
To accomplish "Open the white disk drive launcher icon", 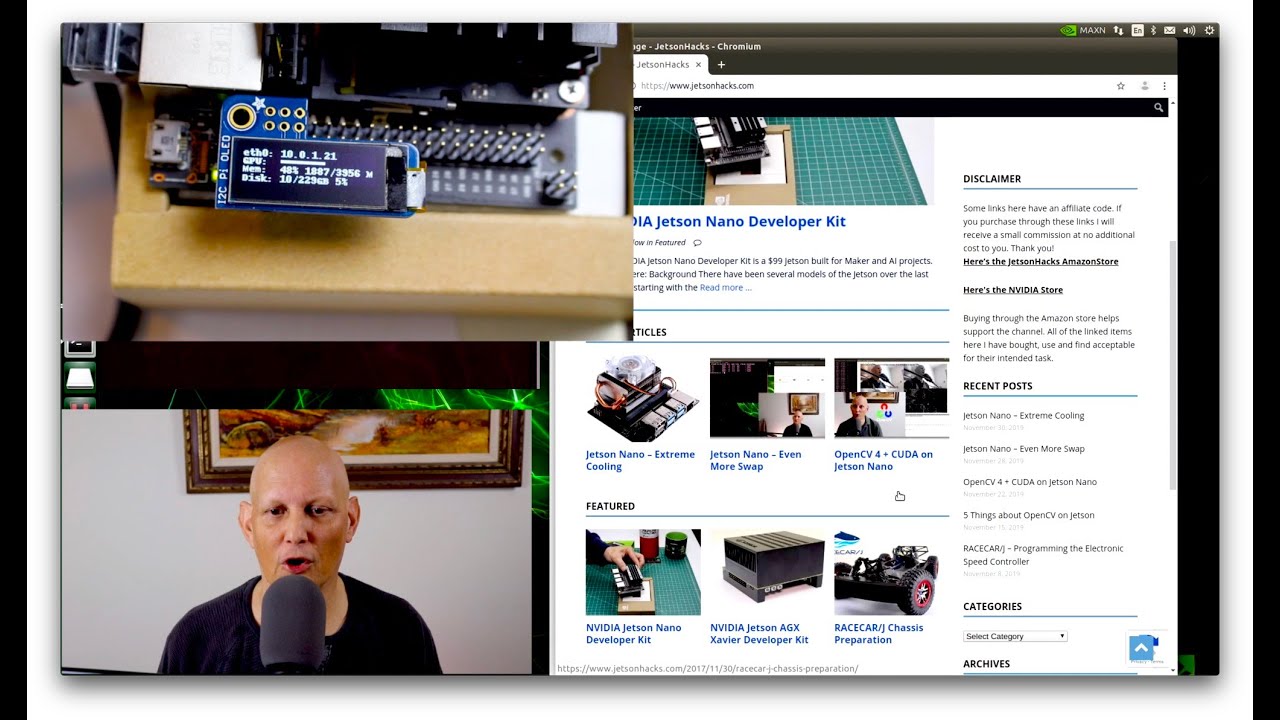I will [x=80, y=377].
